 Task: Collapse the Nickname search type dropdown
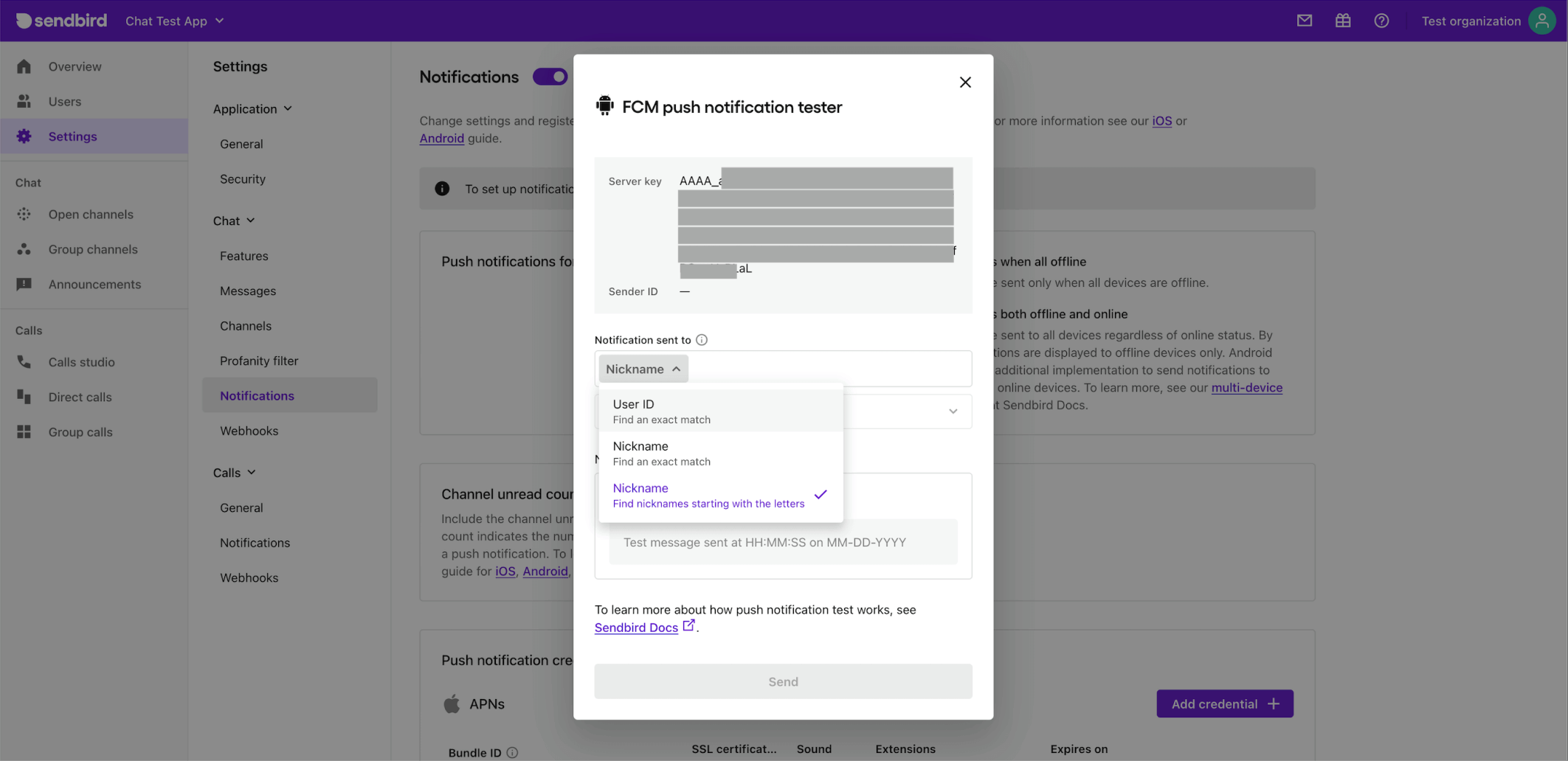643,369
